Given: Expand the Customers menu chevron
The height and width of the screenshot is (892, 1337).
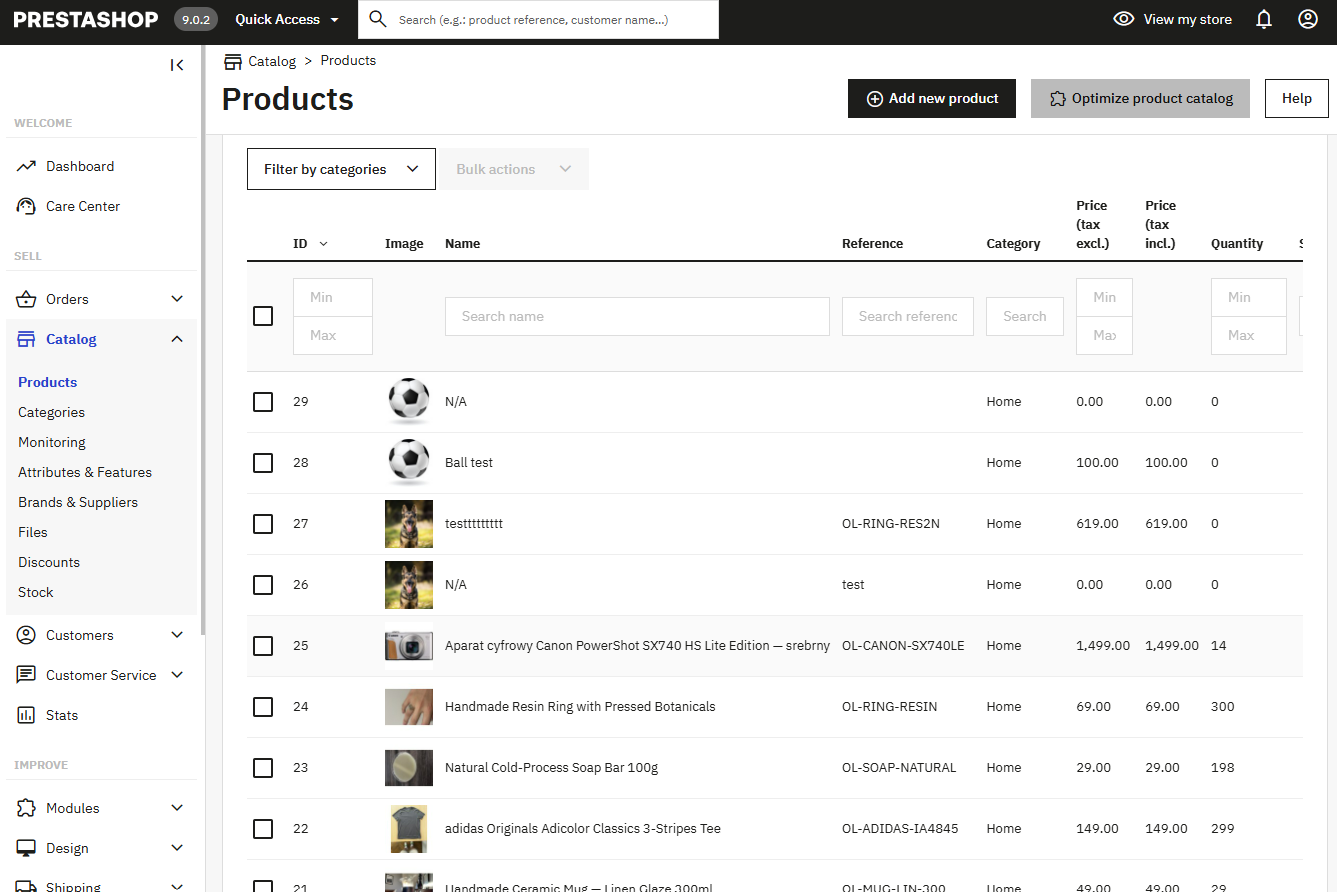Looking at the screenshot, I should point(177,635).
